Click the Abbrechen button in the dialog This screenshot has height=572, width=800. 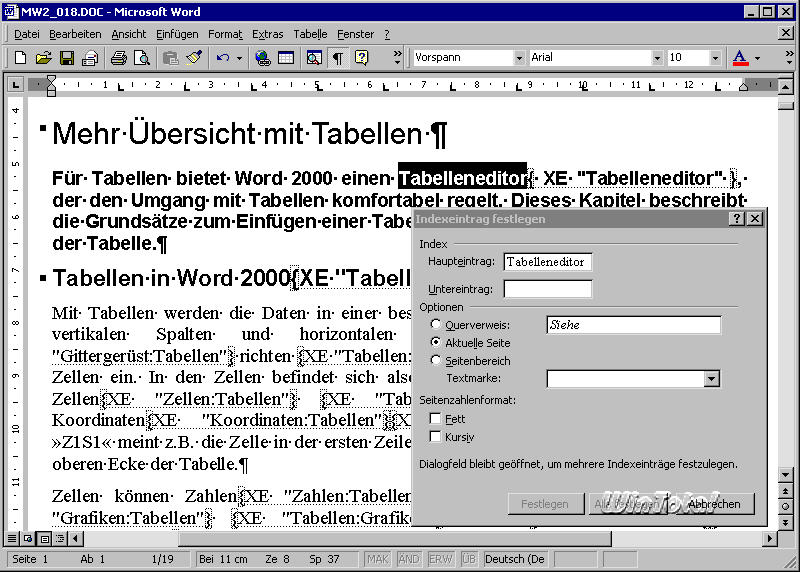click(714, 504)
